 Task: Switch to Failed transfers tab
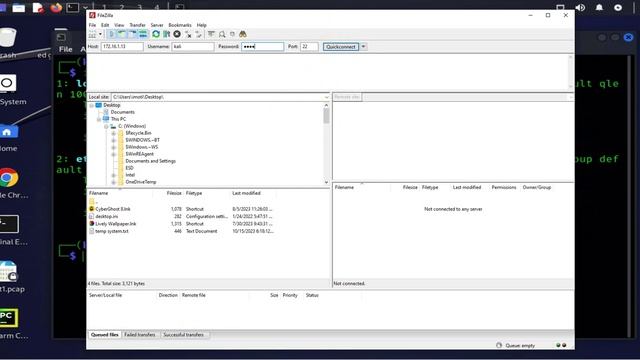pos(140,335)
